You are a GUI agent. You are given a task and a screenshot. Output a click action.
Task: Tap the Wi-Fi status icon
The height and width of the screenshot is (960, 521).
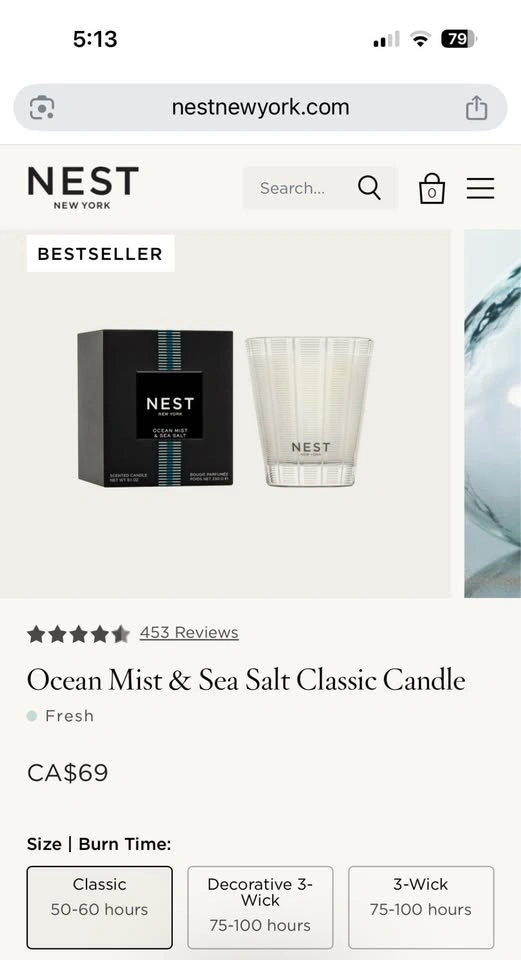pos(420,40)
